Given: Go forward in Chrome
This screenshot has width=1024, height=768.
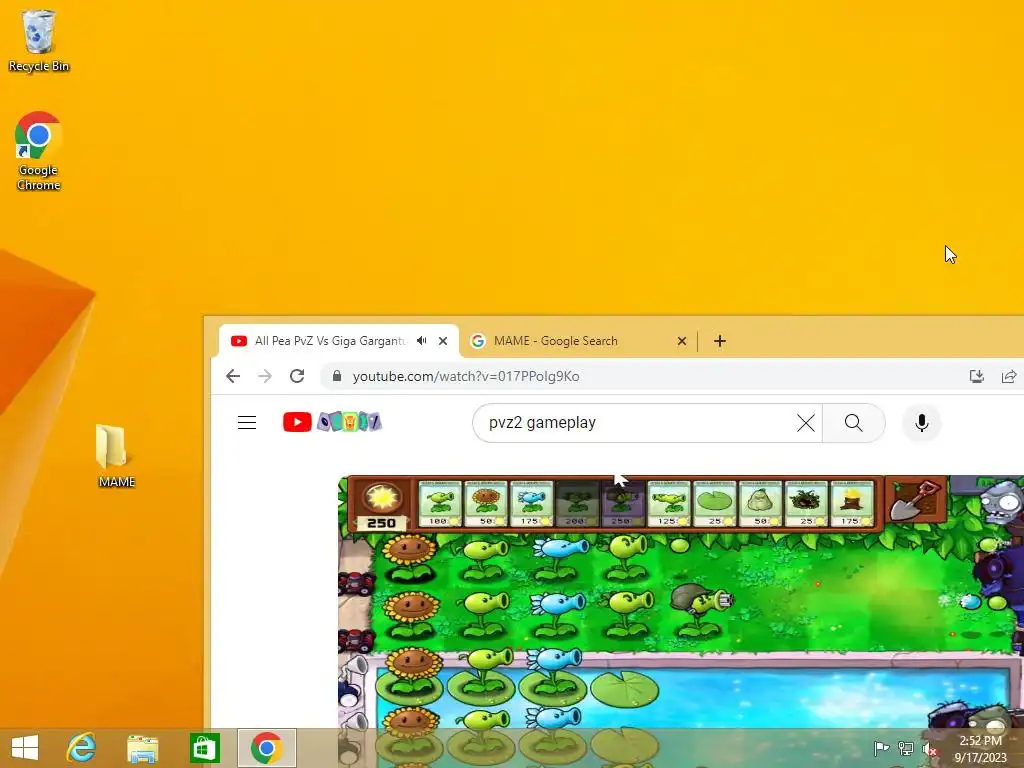Looking at the screenshot, I should click(264, 376).
